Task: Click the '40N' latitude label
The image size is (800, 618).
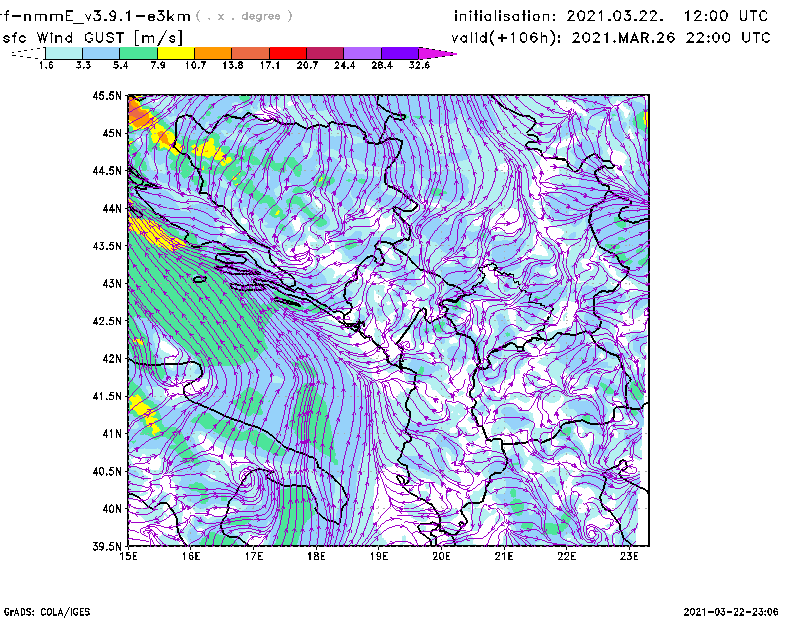Action: click(112, 509)
